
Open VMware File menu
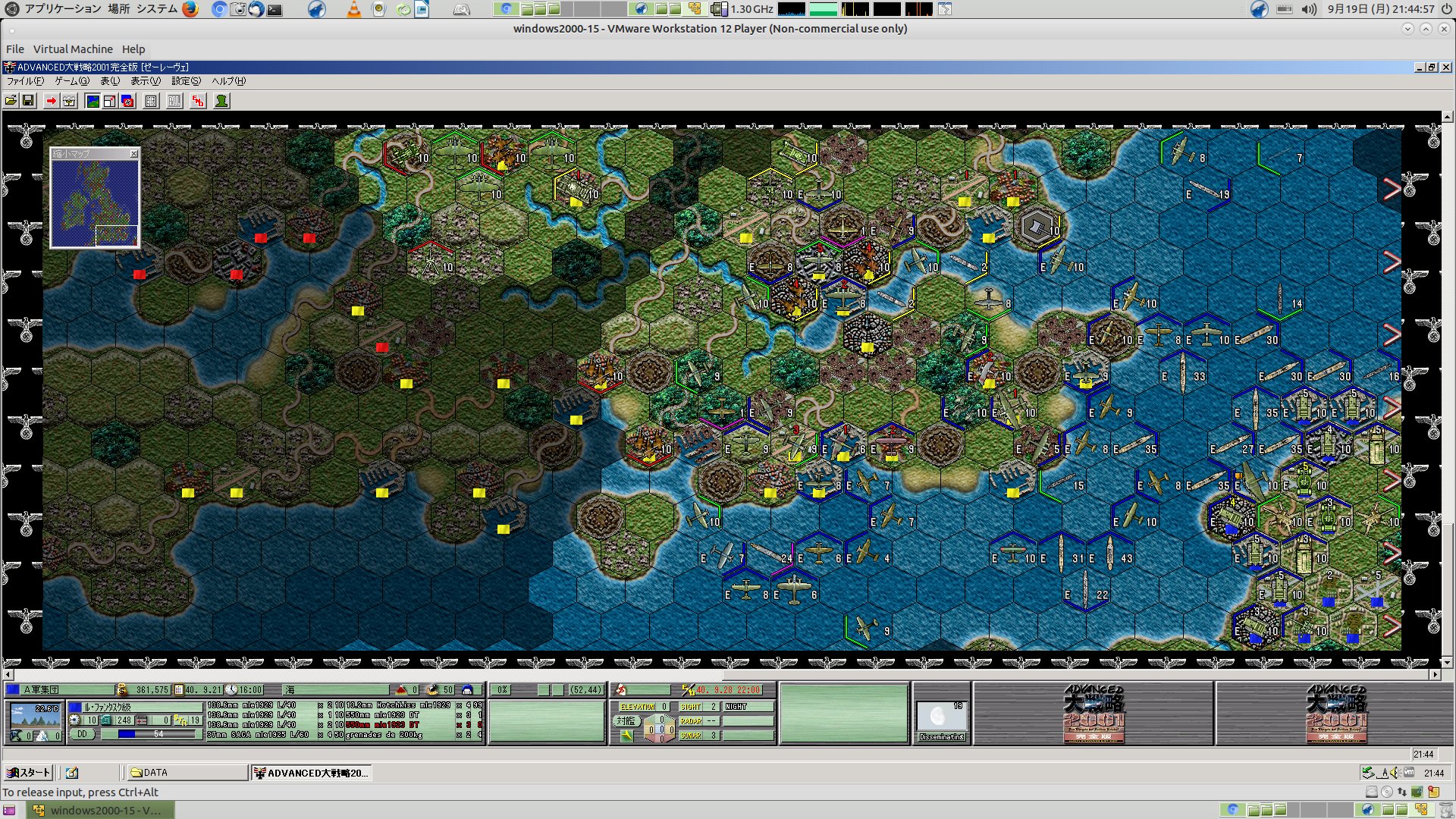point(15,49)
